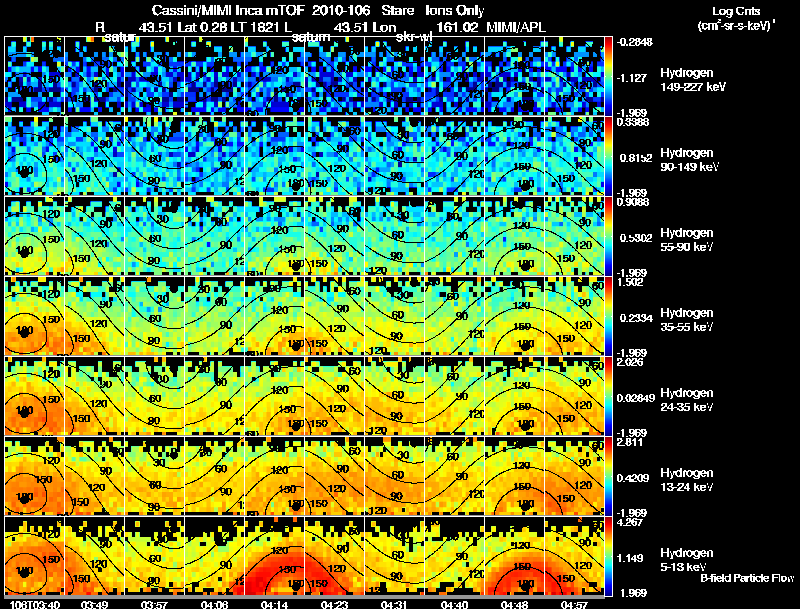Image resolution: width=800 pixels, height=609 pixels.
Task: Click color bar beside Hydrogen 35-55 keV row
Action: pos(608,316)
